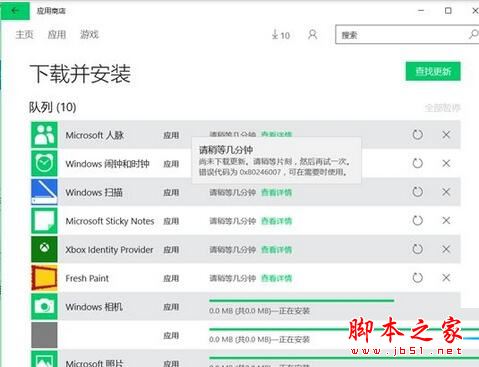Open the Windows 闹钟和时钟 app icon

pos(44,163)
